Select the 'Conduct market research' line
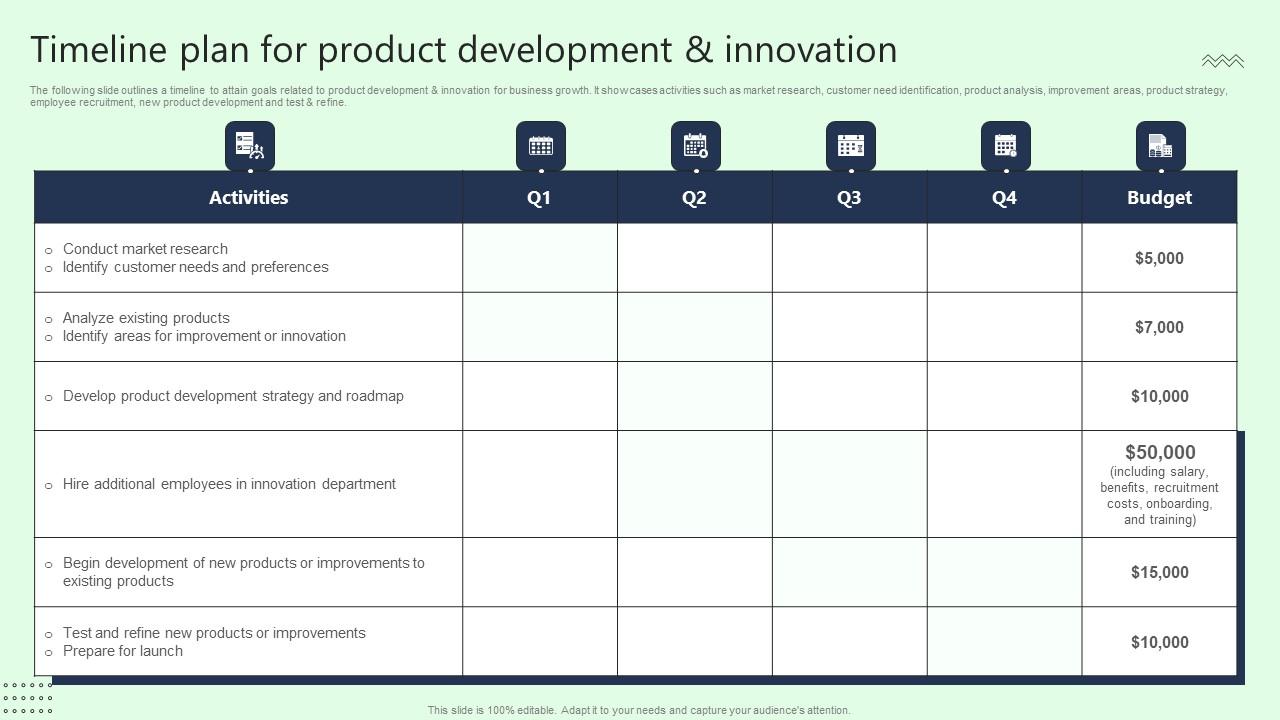Image resolution: width=1280 pixels, height=720 pixels. click(145, 249)
